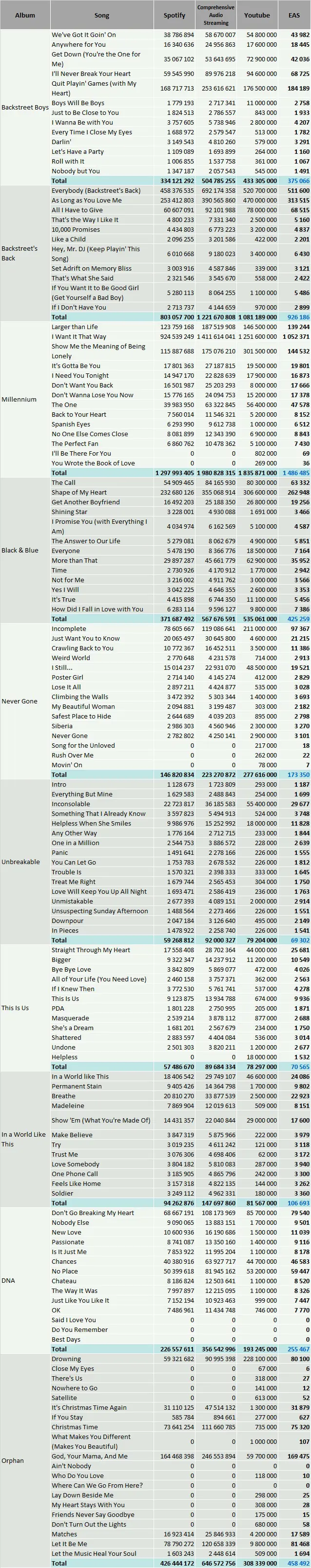The height and width of the screenshot is (1568, 311).
Task: Select the Backstreet's Back album cell
Action: click(25, 253)
